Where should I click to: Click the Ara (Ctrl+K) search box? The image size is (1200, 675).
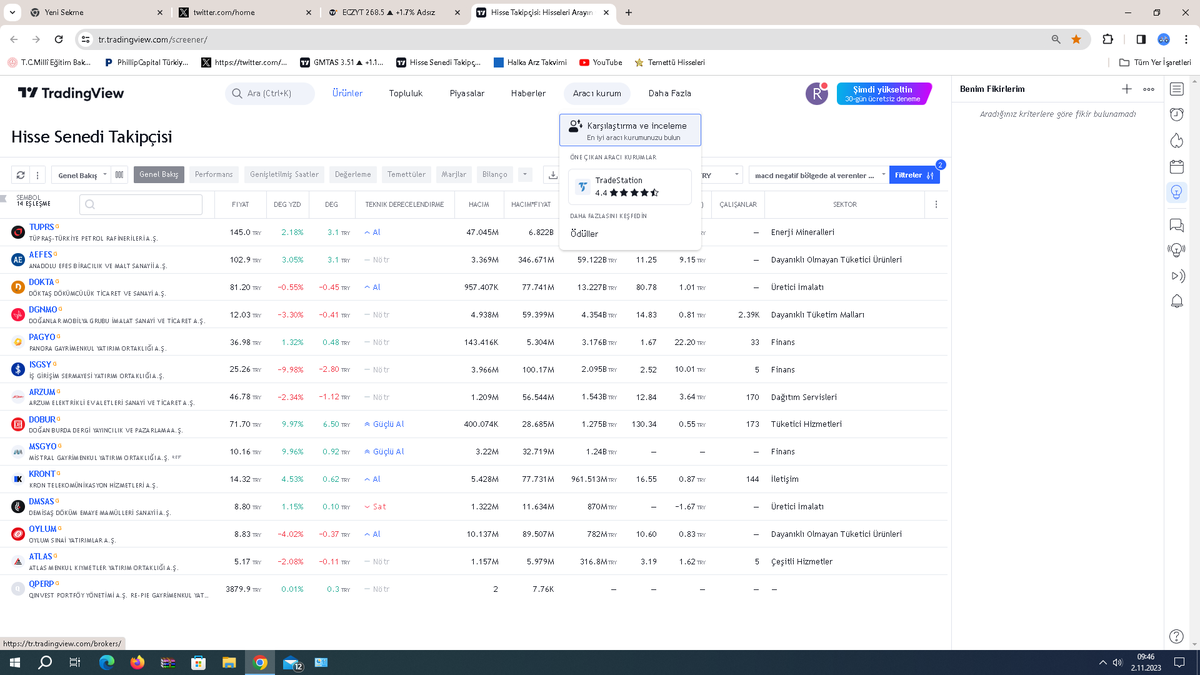270,93
